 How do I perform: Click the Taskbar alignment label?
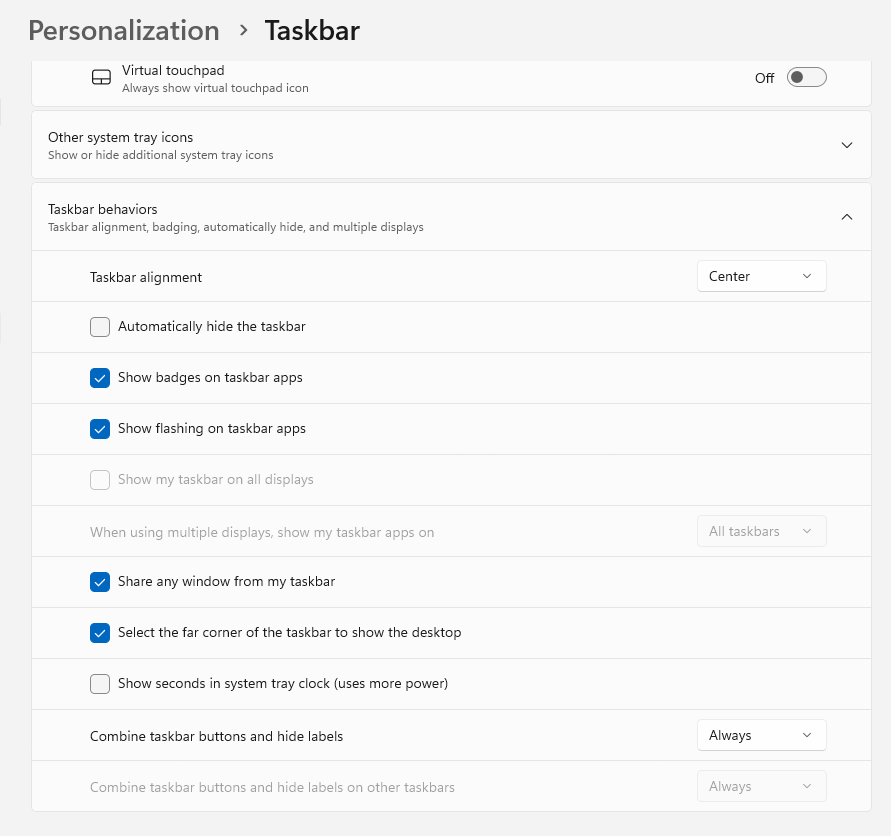tap(146, 277)
